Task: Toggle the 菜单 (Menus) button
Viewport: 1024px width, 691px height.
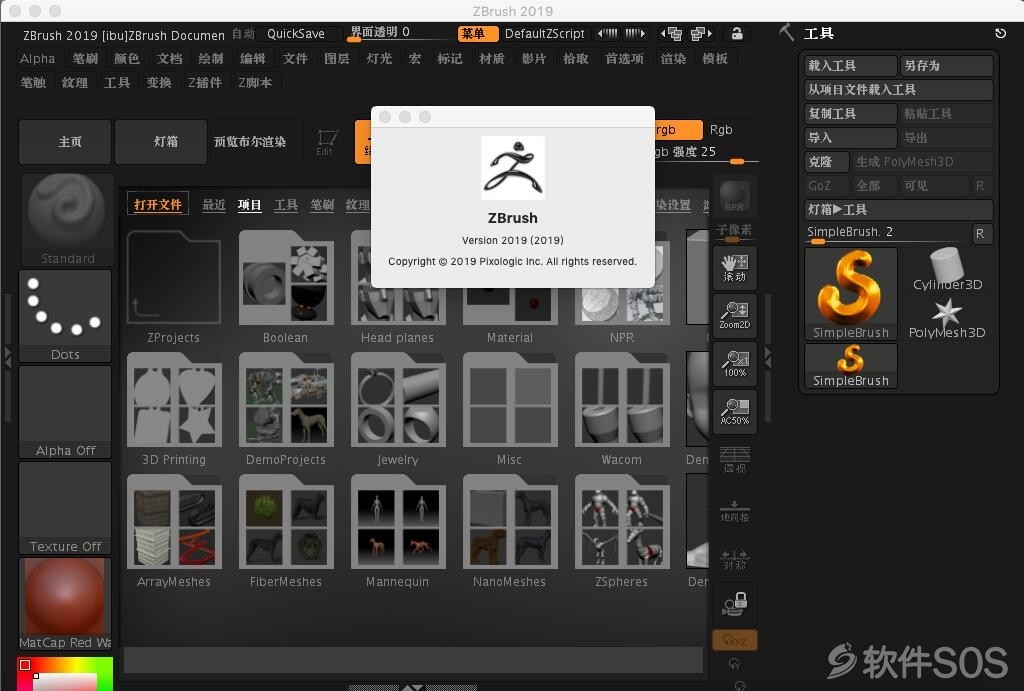Action: coord(477,33)
